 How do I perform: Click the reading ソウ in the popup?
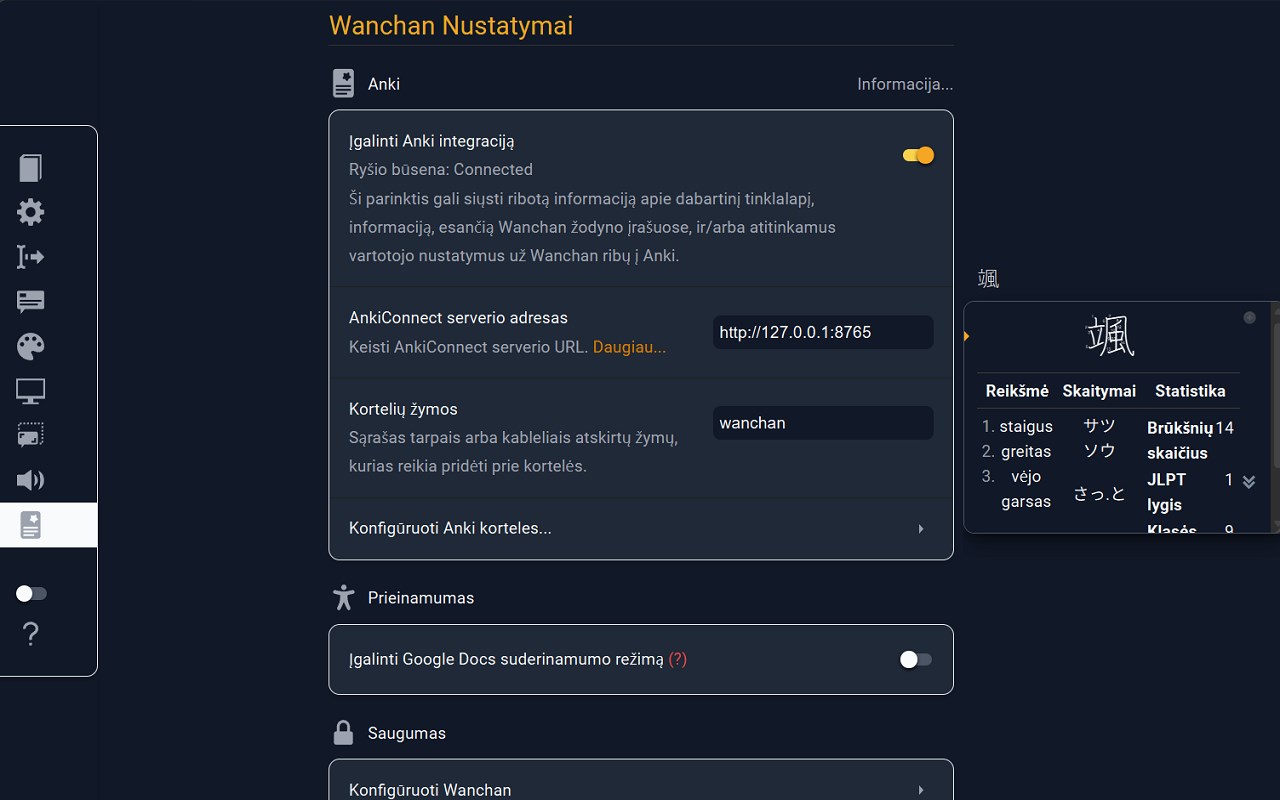click(1099, 451)
